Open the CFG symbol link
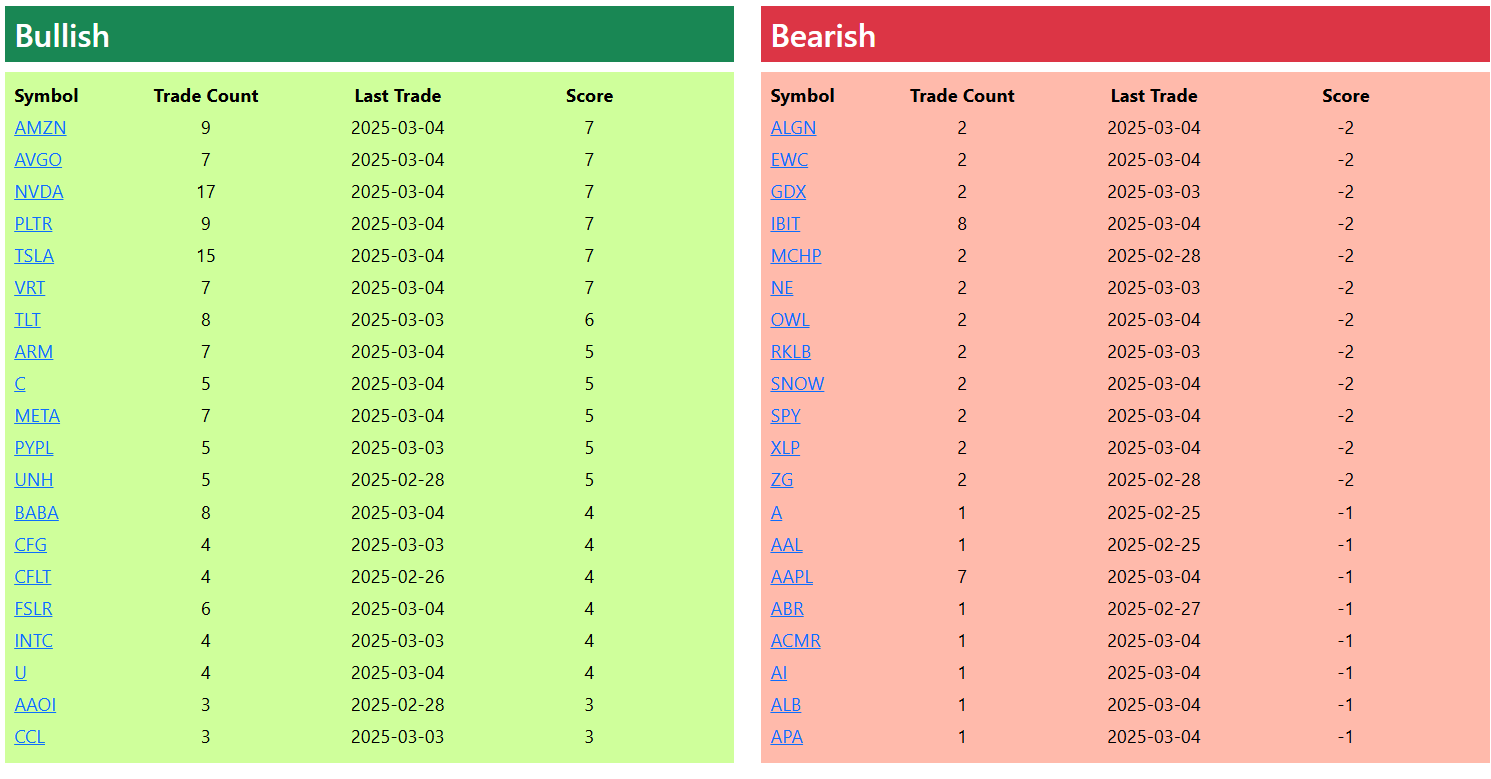1491x779 pixels. pyautogui.click(x=31, y=545)
